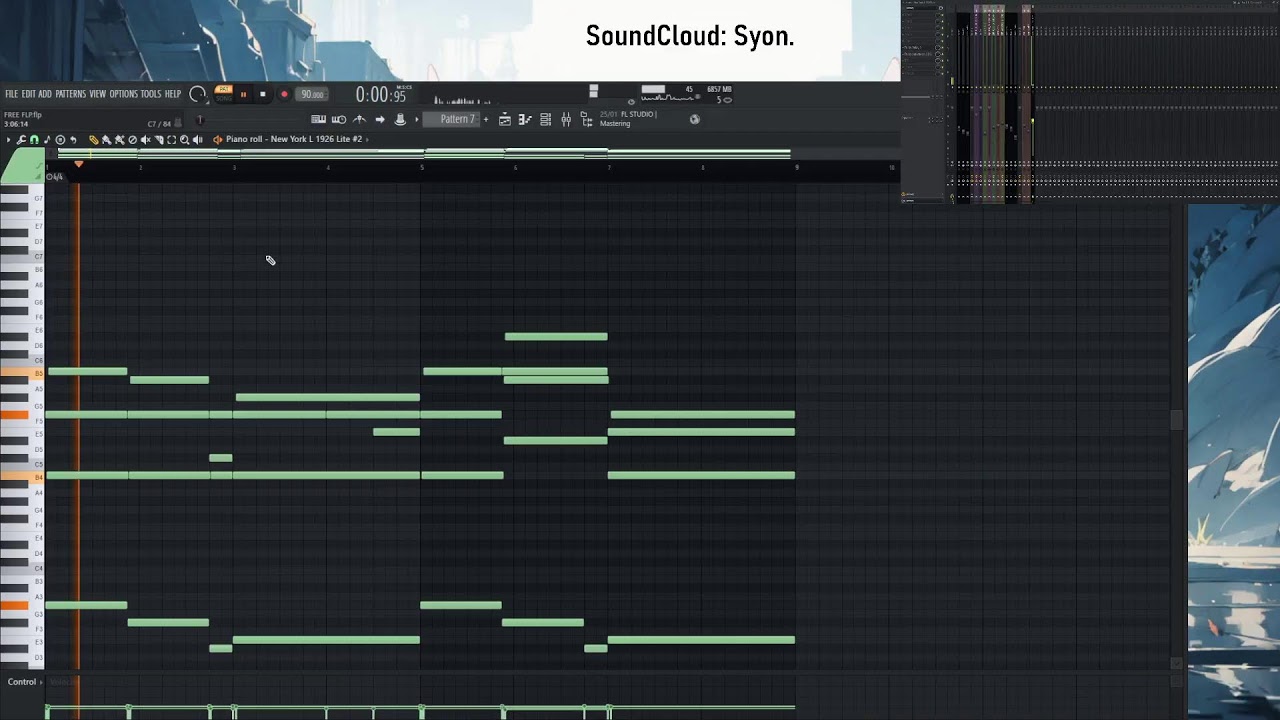The height and width of the screenshot is (720, 1280).
Task: Click the highlighted B5 piano key
Action: 22,373
